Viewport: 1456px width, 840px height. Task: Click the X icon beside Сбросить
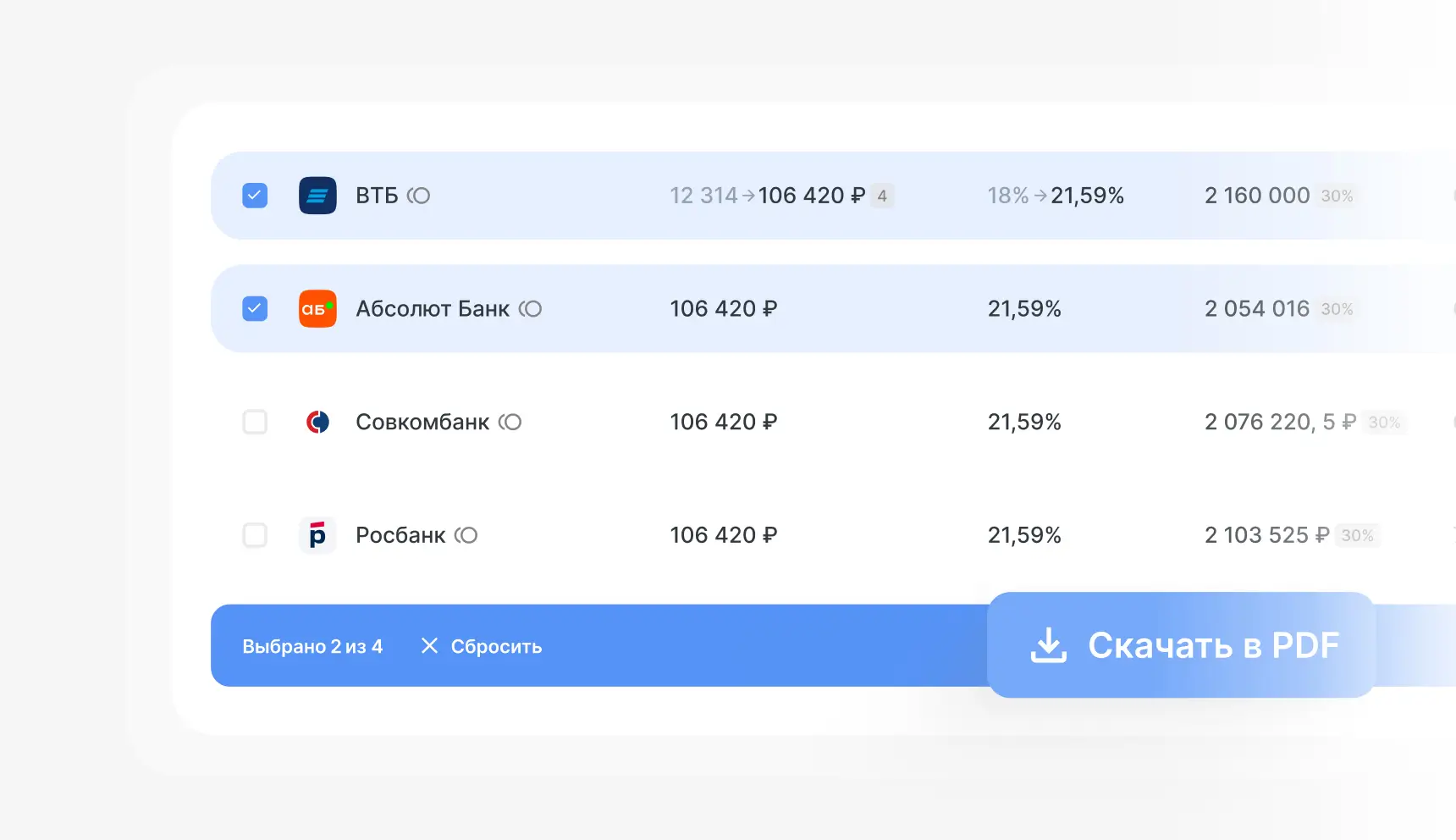pos(429,646)
